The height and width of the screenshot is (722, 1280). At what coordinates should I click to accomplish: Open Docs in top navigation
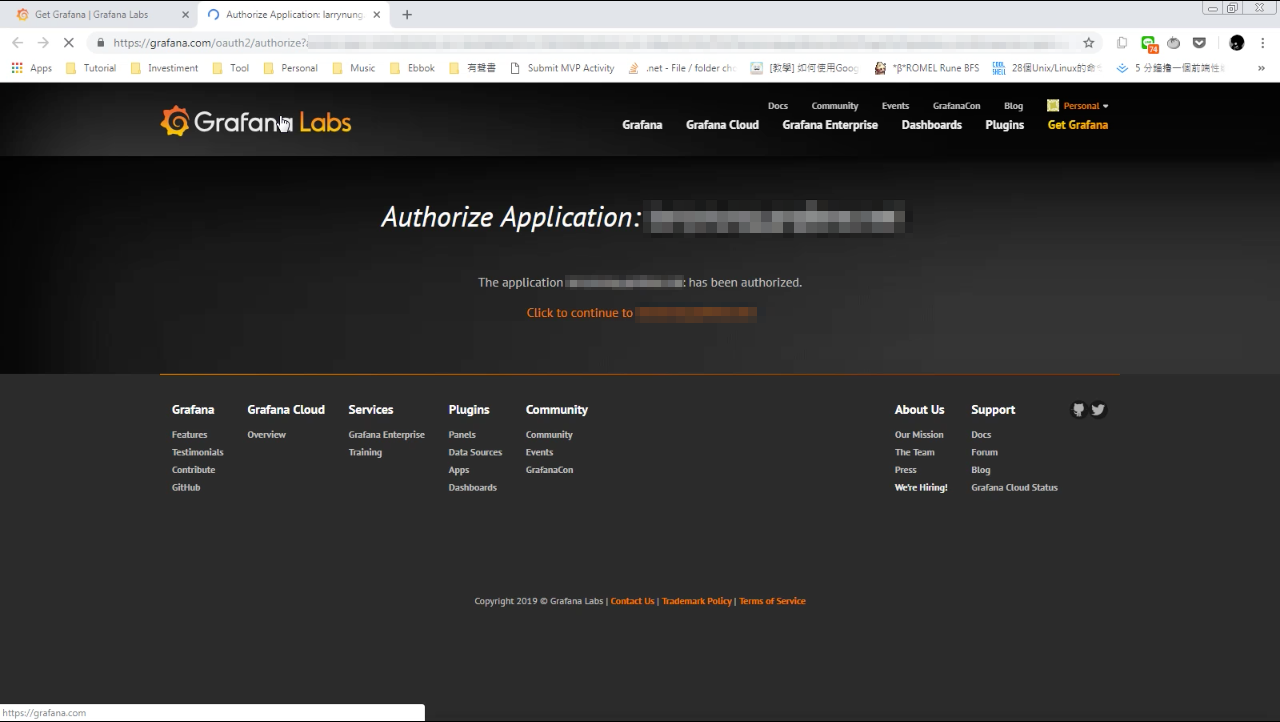(x=778, y=106)
